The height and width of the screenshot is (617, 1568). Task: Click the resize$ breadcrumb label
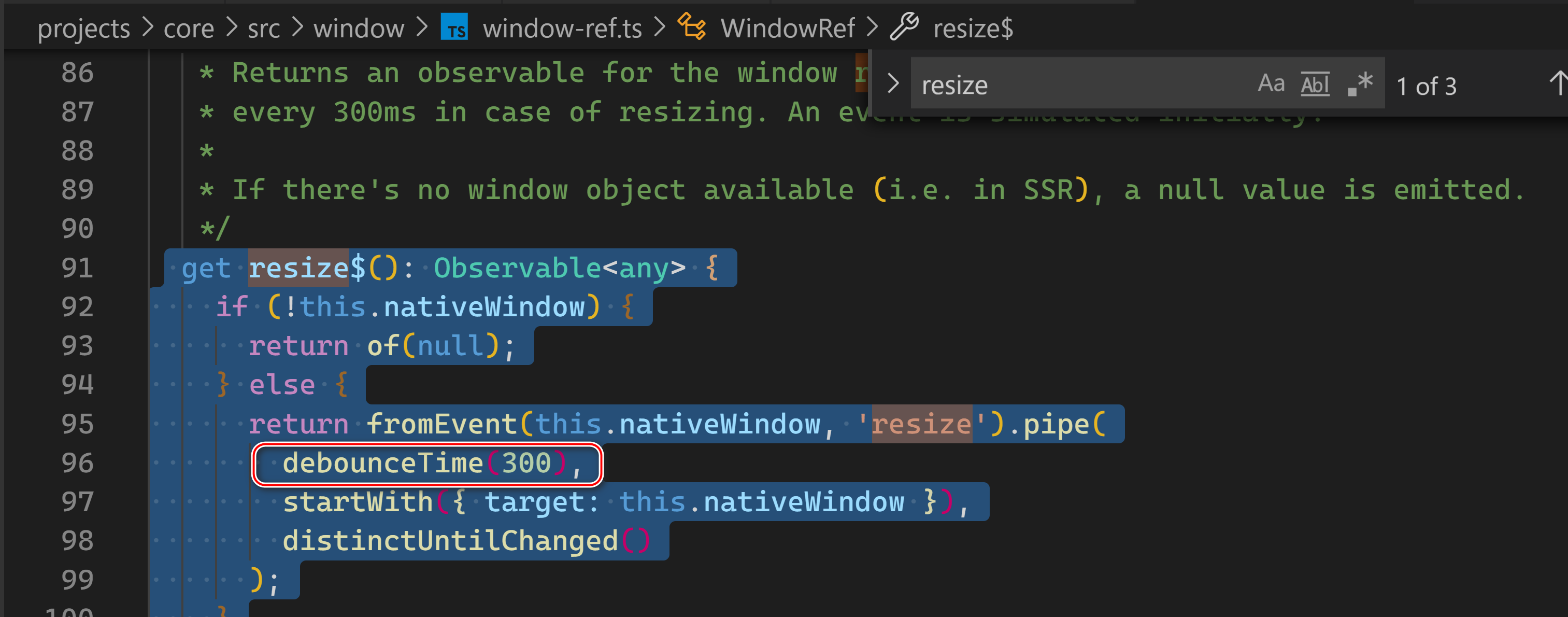[973, 29]
